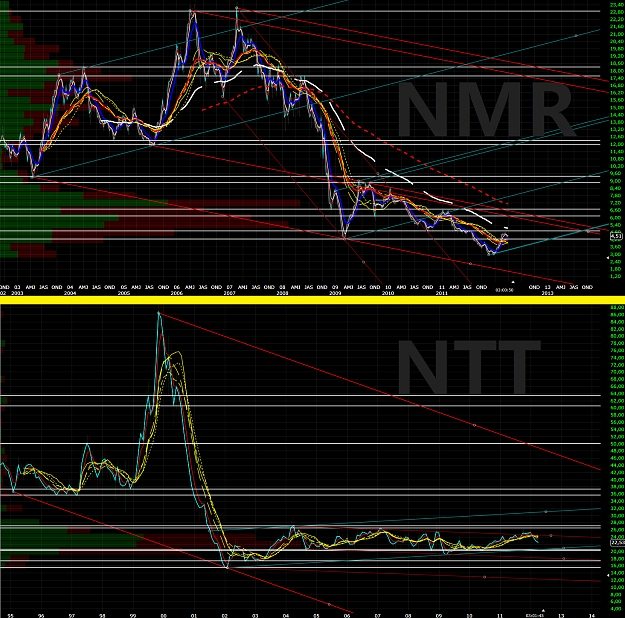Click the NMR 2009 low trendline anchor

click(x=344, y=238)
